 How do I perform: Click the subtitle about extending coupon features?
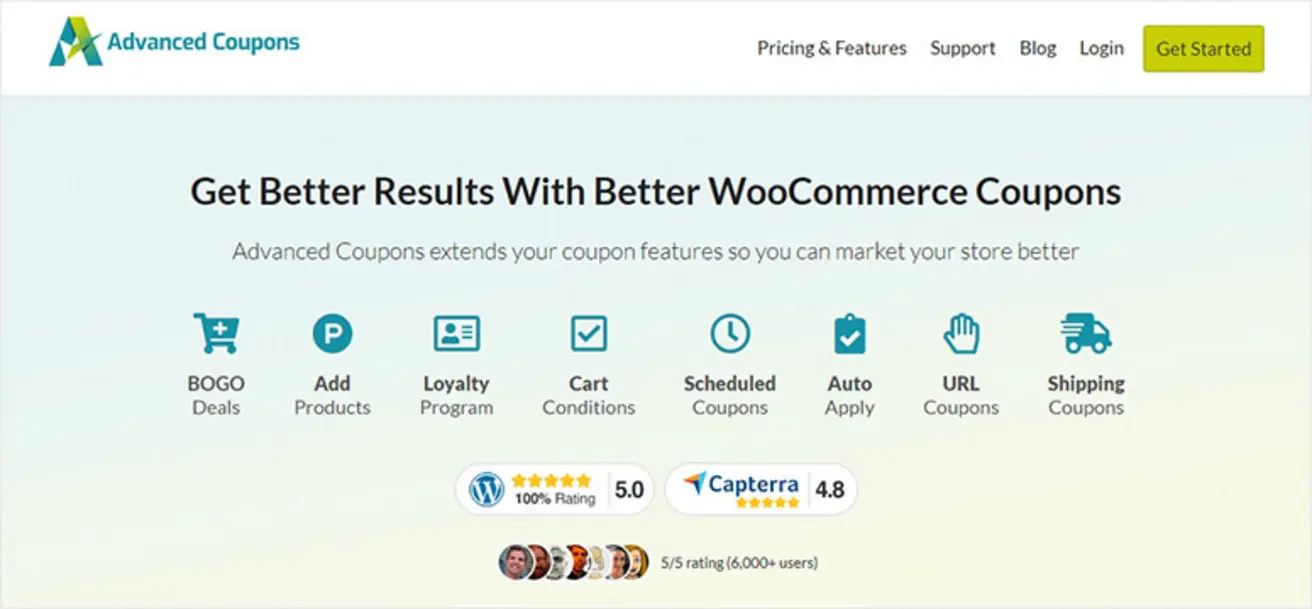click(656, 251)
